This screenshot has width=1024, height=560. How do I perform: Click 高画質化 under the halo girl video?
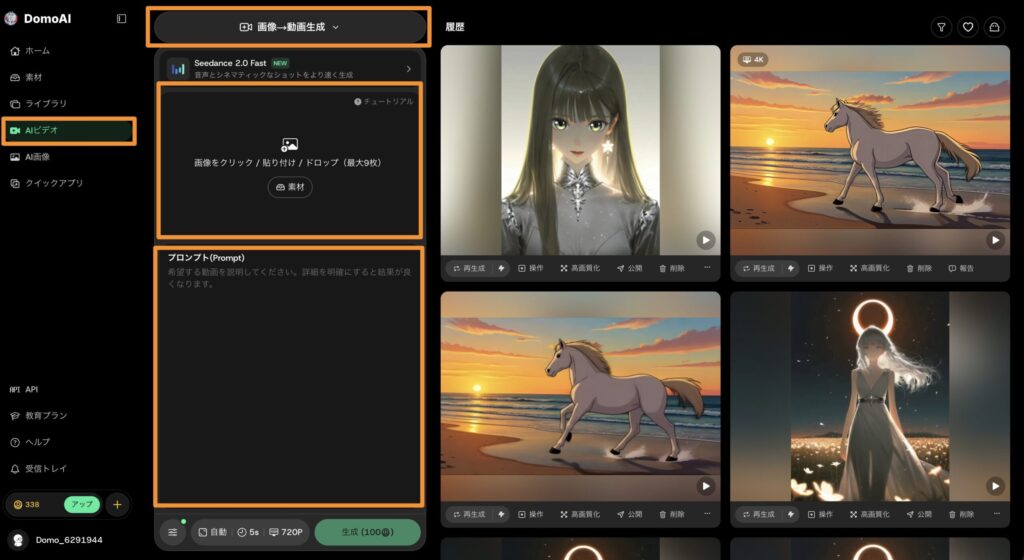[x=870, y=514]
